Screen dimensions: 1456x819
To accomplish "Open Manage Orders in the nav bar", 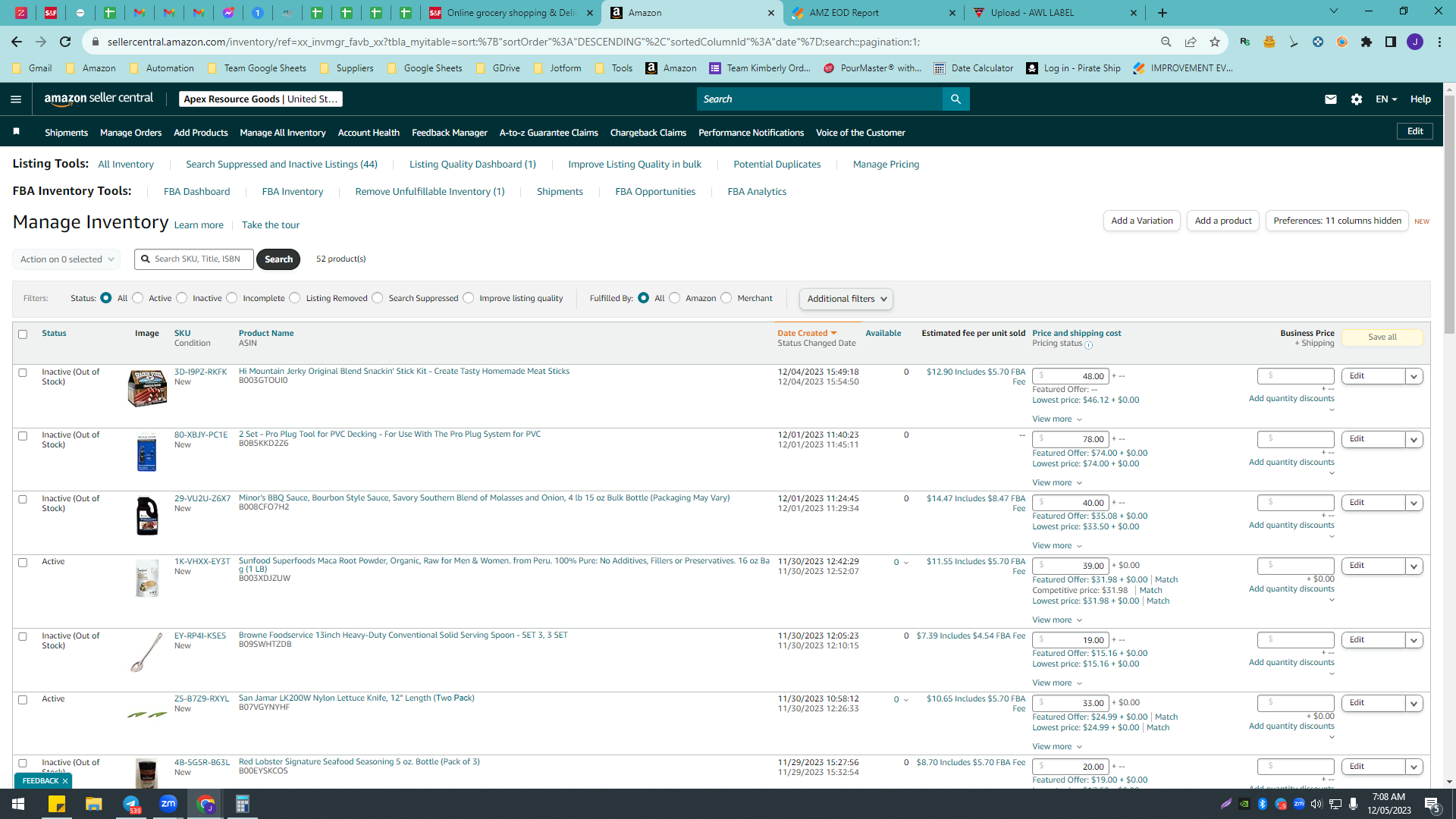I will pyautogui.click(x=130, y=133).
